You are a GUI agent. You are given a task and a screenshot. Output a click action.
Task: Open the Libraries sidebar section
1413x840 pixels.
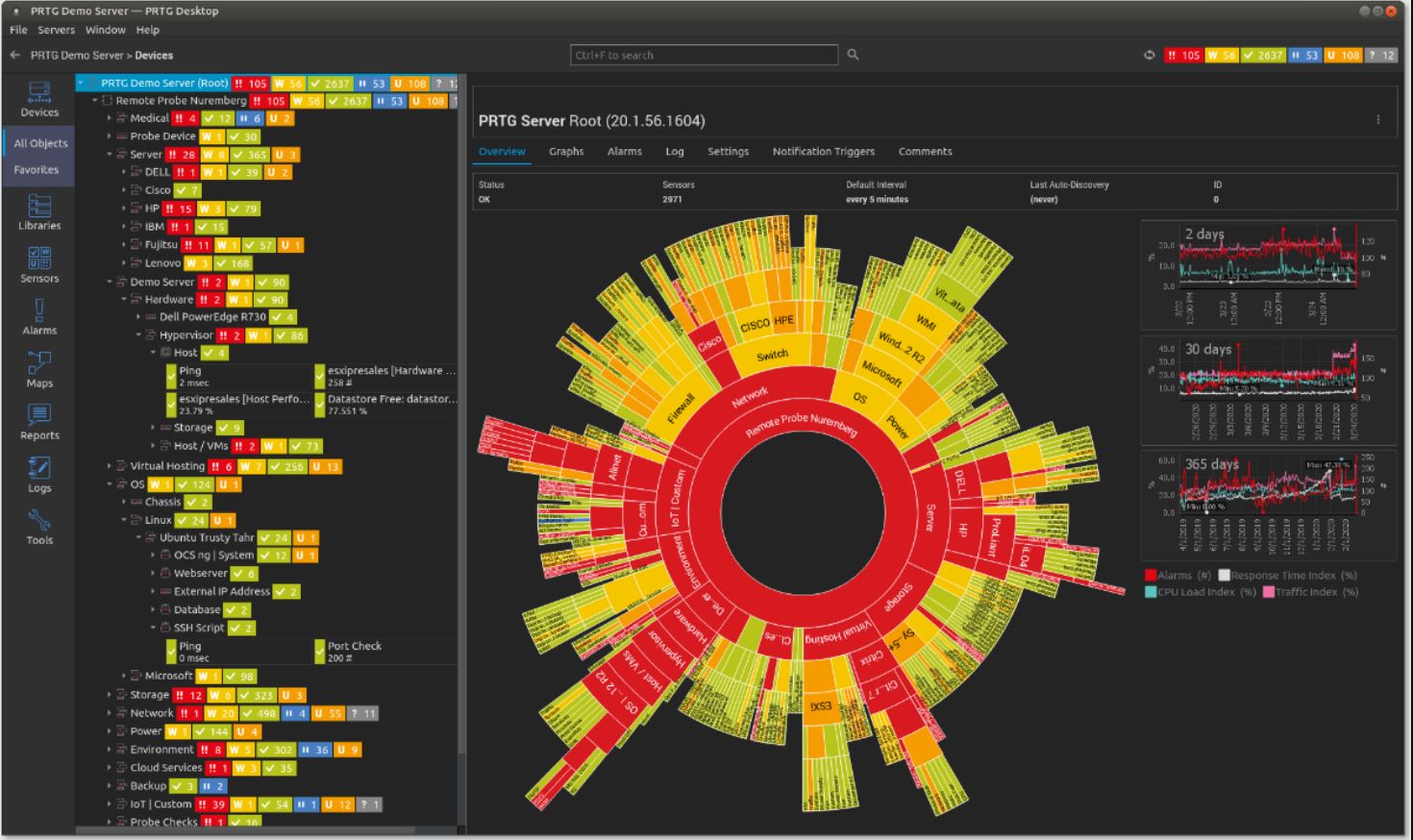(39, 213)
